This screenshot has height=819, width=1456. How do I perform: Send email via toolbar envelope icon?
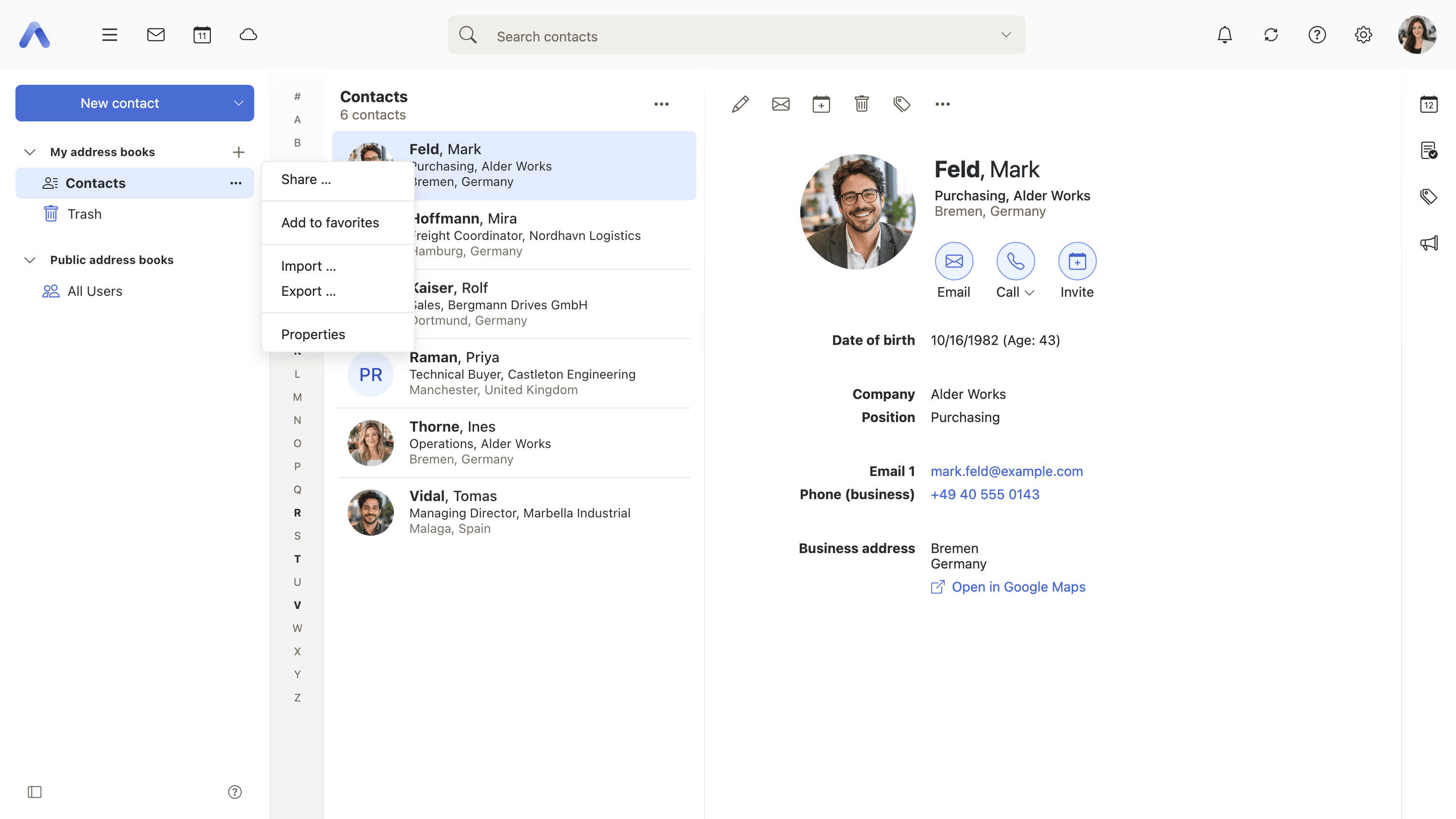pyautogui.click(x=780, y=104)
